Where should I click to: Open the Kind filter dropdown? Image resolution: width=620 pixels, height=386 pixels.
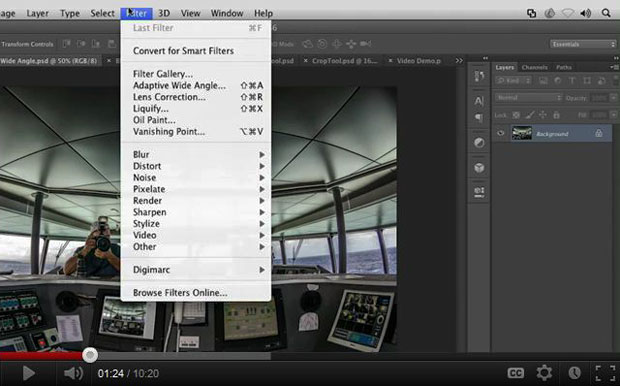tap(513, 81)
